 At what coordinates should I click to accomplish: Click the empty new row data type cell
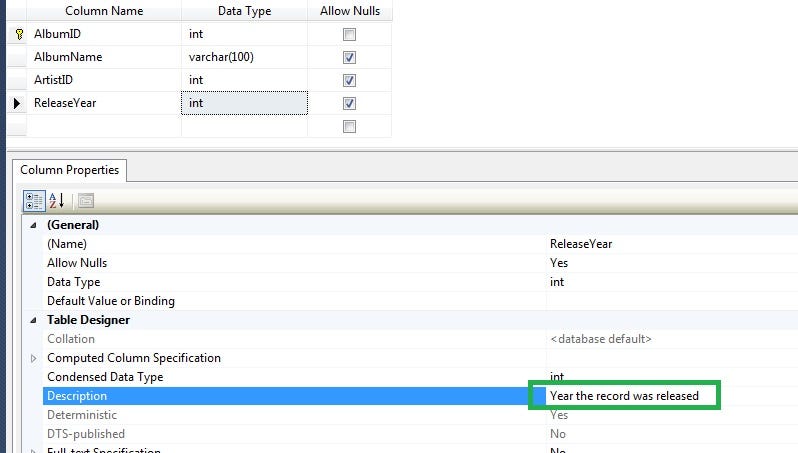pos(244,126)
